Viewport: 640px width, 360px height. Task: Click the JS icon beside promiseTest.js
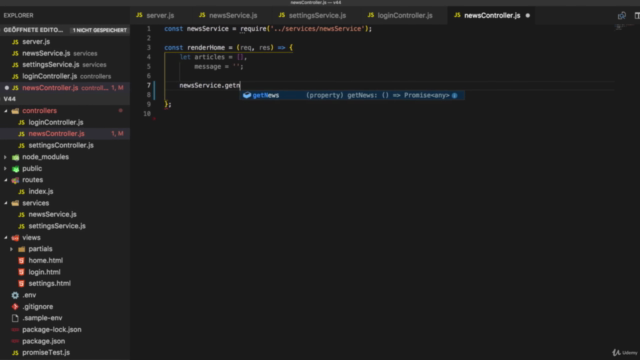point(15,352)
